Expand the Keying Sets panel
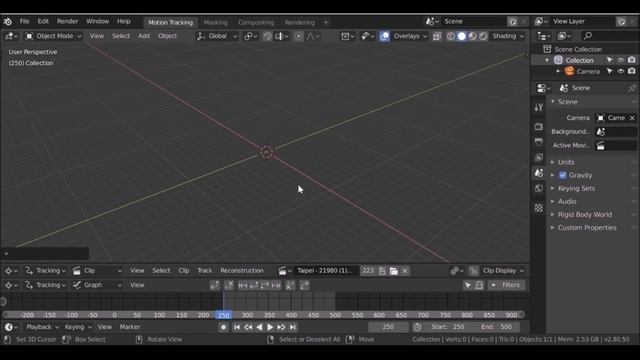This screenshot has height=360, width=640. pos(576,189)
